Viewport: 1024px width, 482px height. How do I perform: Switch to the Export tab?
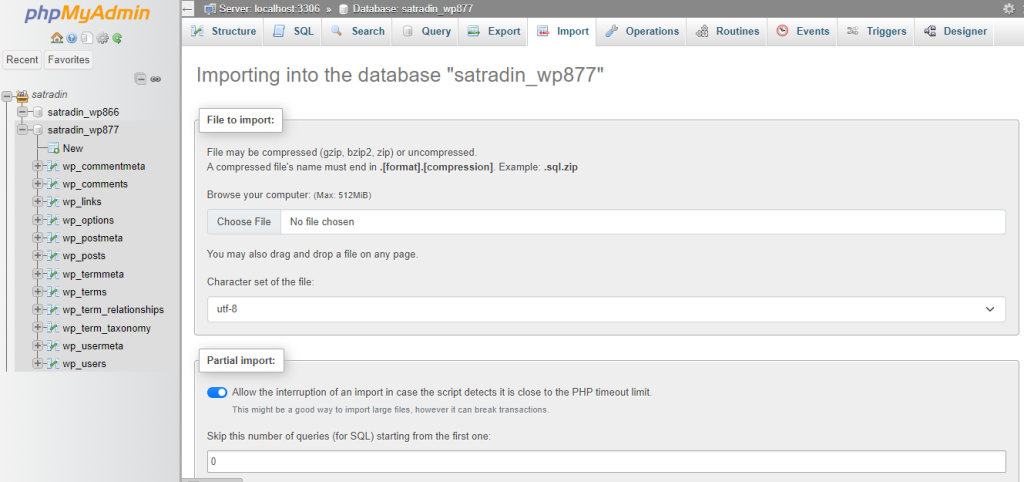click(494, 31)
